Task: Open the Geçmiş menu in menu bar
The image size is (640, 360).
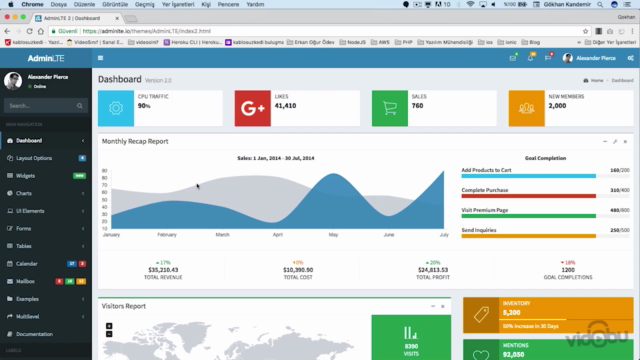Action: 145,4
